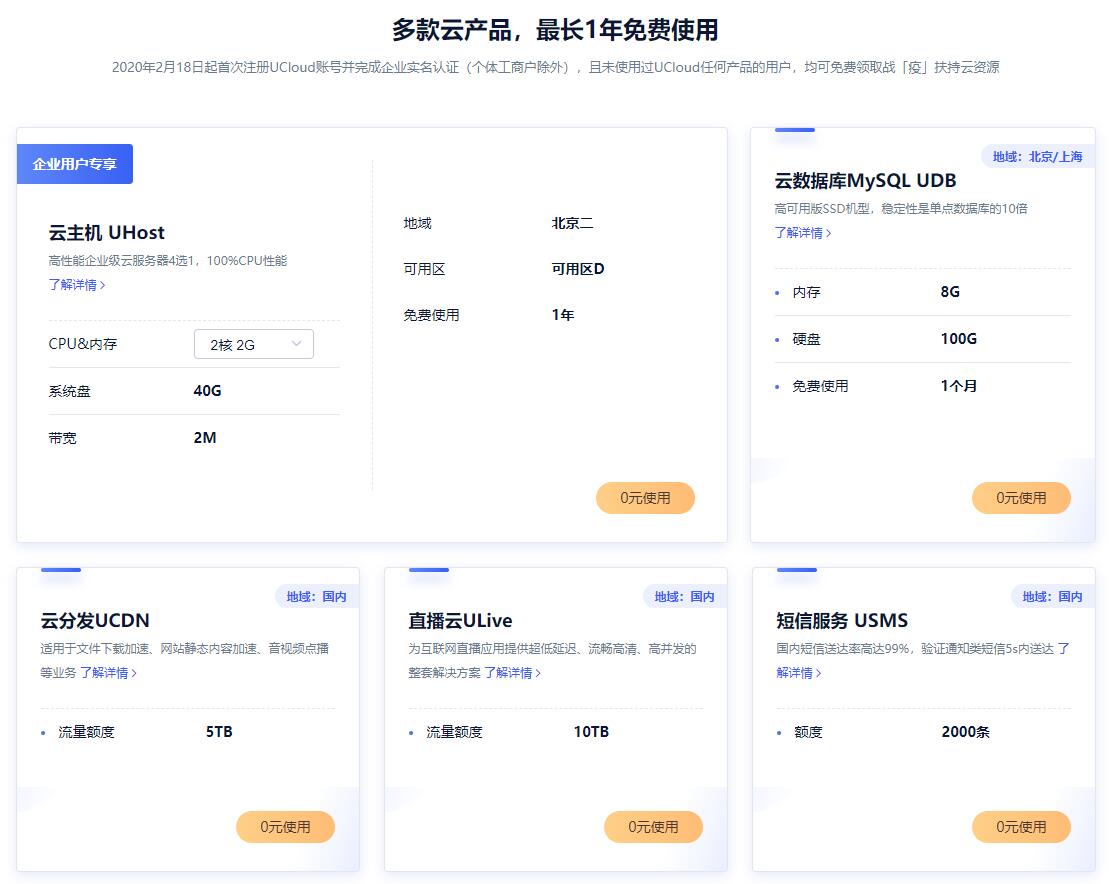Click the page heading 多款云产品，最长1年免费使用
Image resolution: width=1109 pixels, height=884 pixels.
[554, 30]
